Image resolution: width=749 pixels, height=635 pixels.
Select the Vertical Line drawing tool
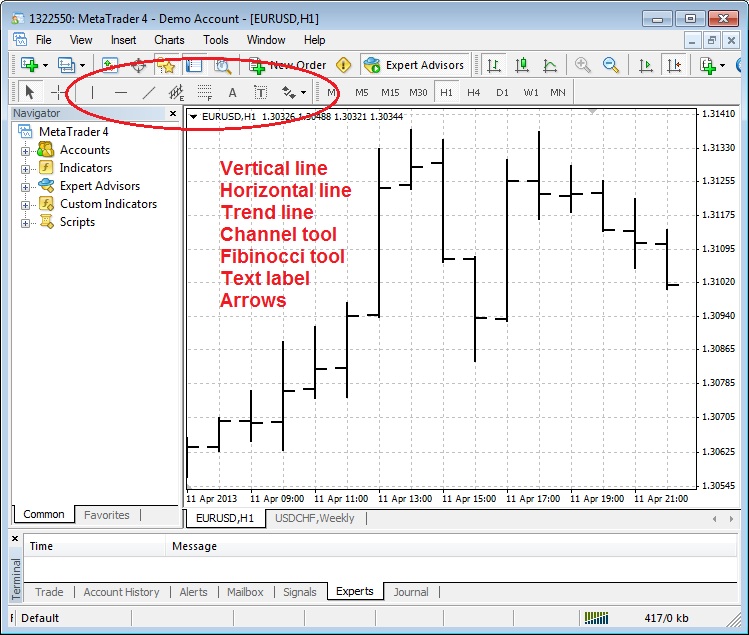pos(92,92)
